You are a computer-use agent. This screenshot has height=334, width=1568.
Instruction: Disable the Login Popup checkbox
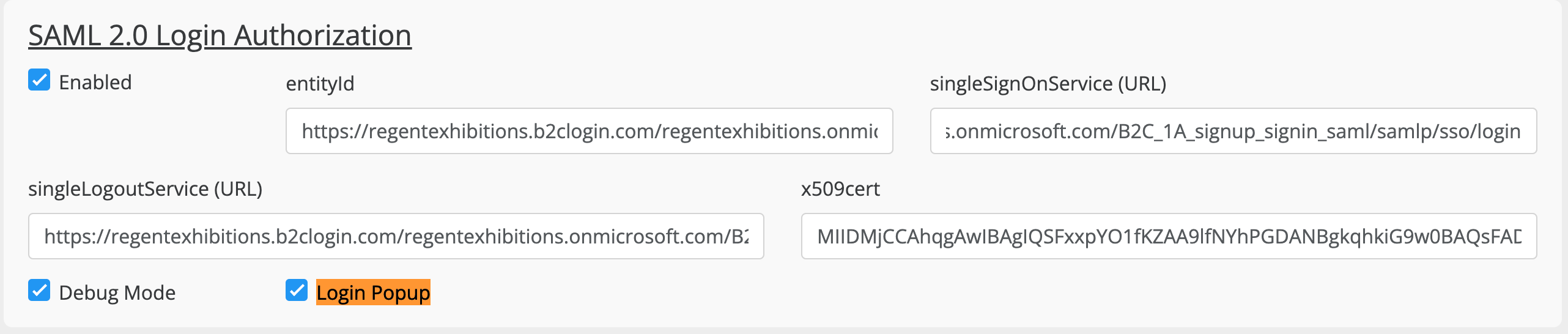coord(297,291)
